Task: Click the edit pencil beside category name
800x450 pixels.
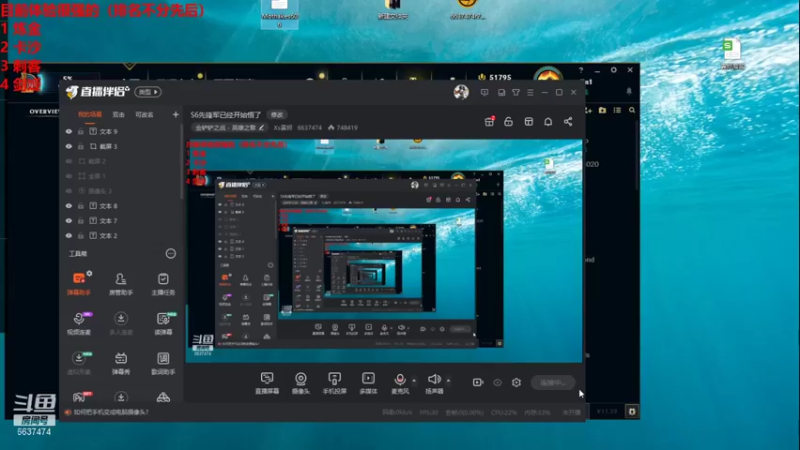Action: (261, 128)
